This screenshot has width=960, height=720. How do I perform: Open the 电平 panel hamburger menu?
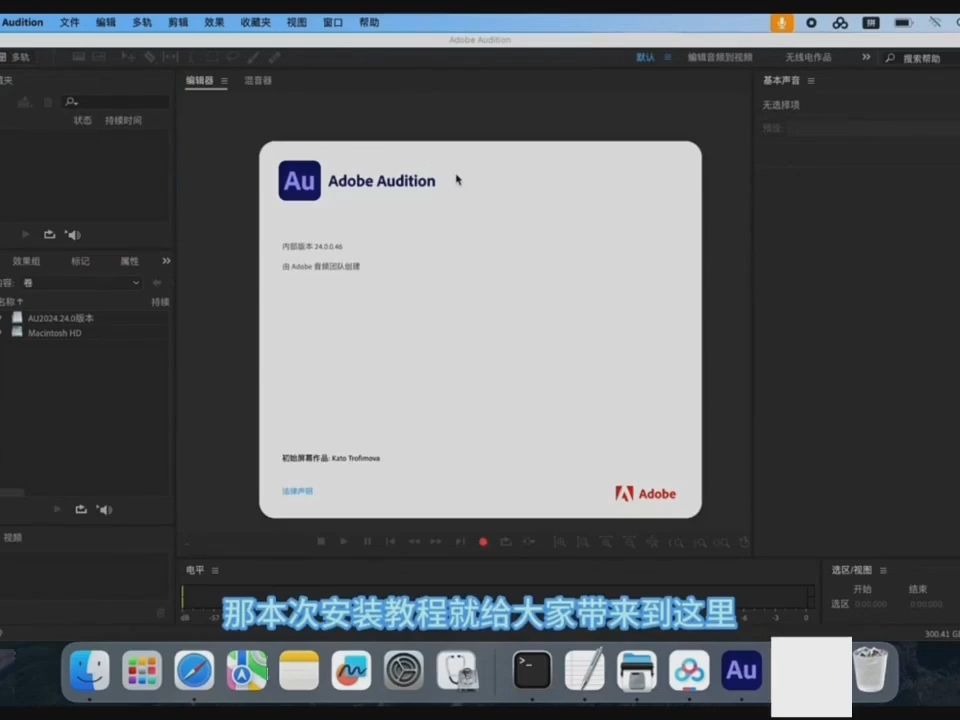pos(213,570)
